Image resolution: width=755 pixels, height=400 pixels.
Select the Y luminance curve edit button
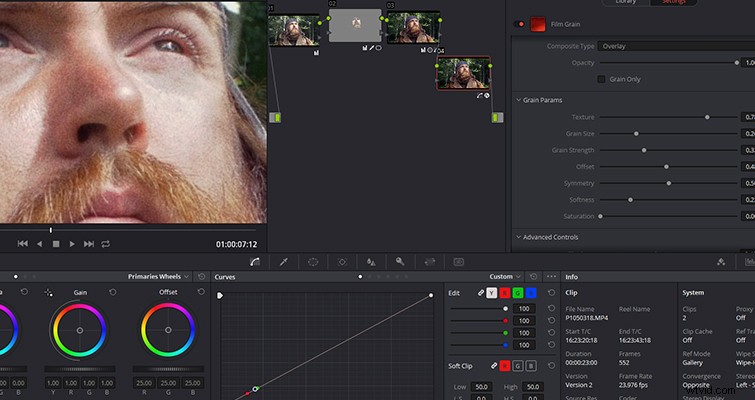(x=491, y=293)
